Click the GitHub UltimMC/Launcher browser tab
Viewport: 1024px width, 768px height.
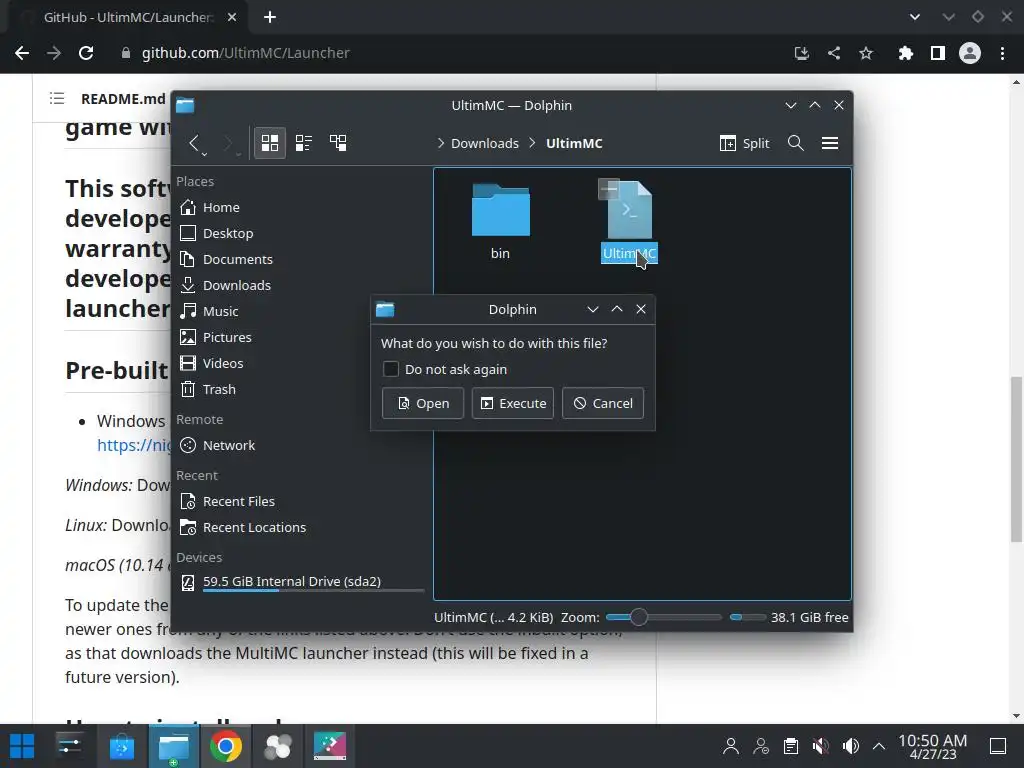127,18
